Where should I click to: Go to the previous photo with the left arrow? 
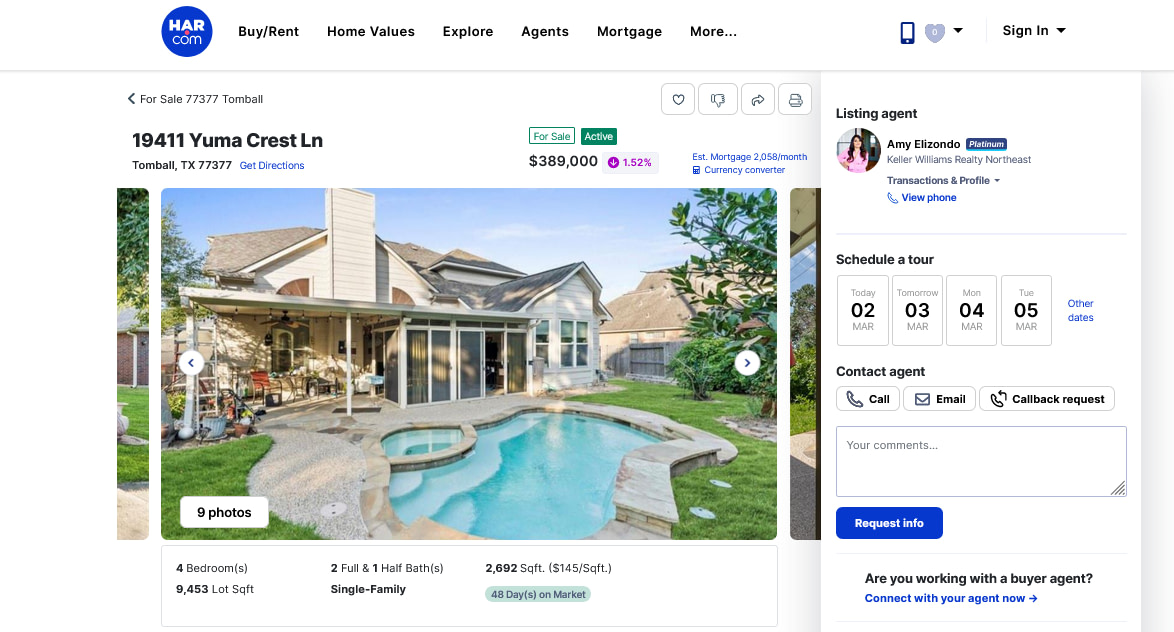pos(191,362)
